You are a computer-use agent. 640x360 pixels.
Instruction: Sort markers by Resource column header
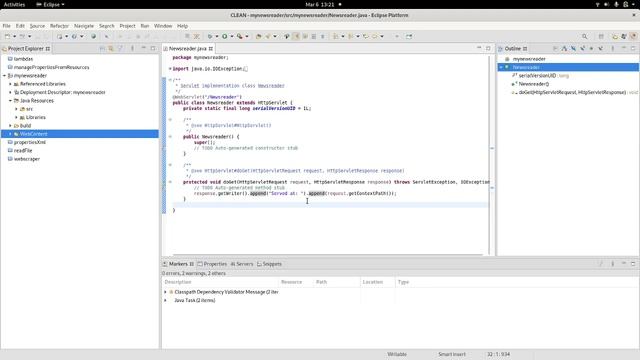296,282
